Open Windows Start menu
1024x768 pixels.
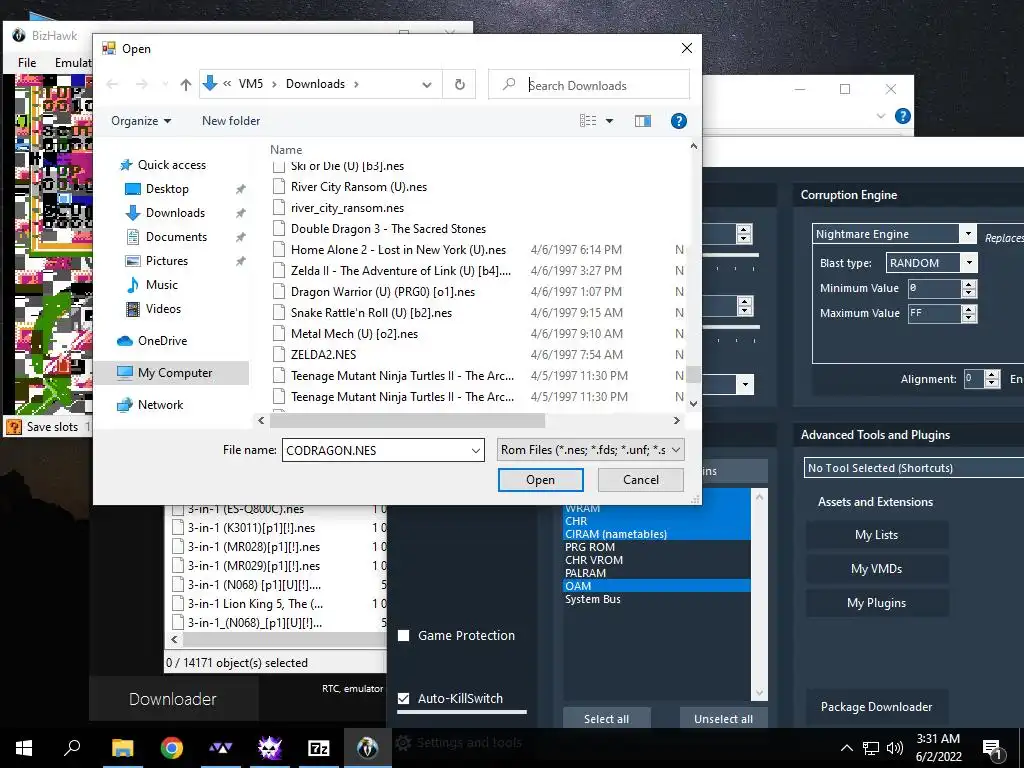click(x=24, y=748)
